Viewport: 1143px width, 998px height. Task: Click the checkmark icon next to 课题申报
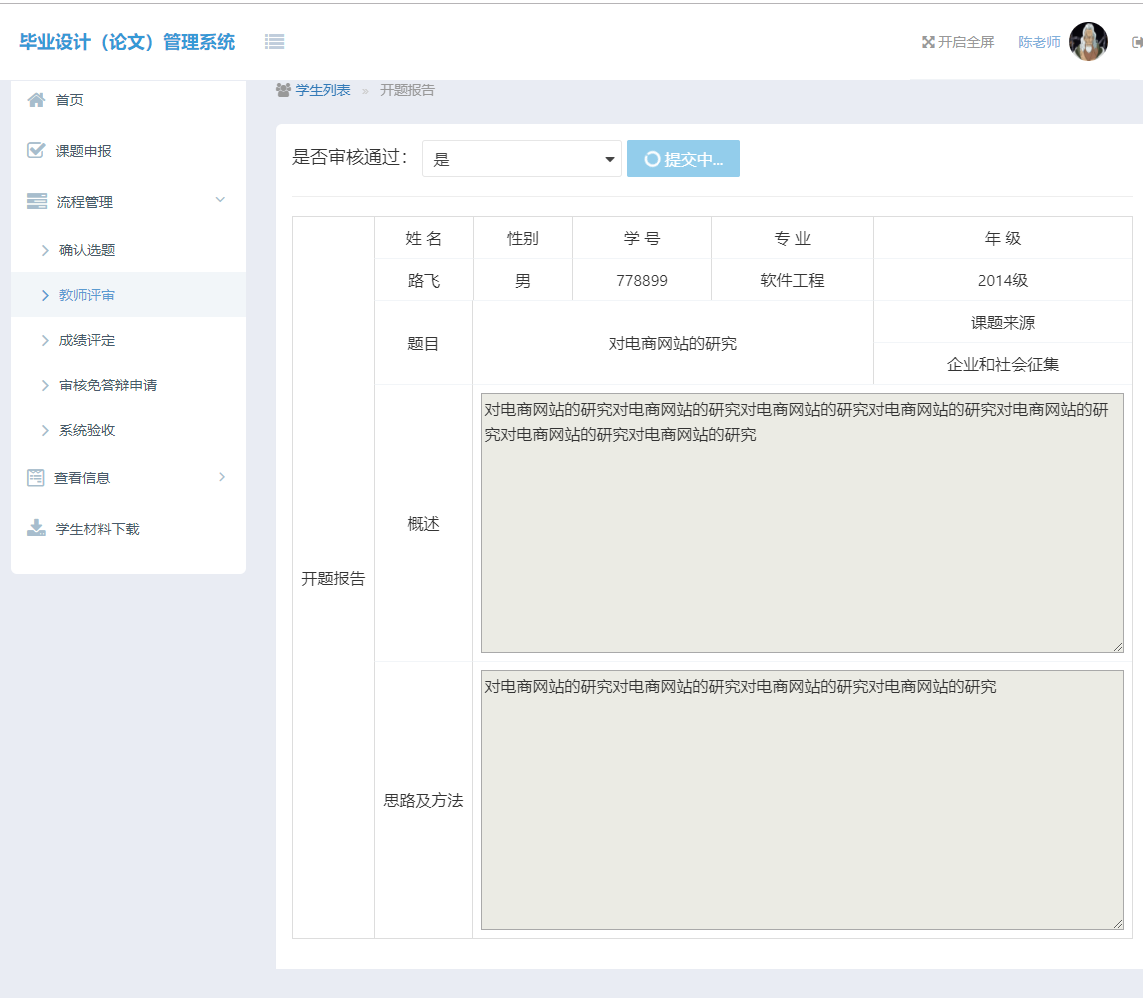[x=34, y=150]
